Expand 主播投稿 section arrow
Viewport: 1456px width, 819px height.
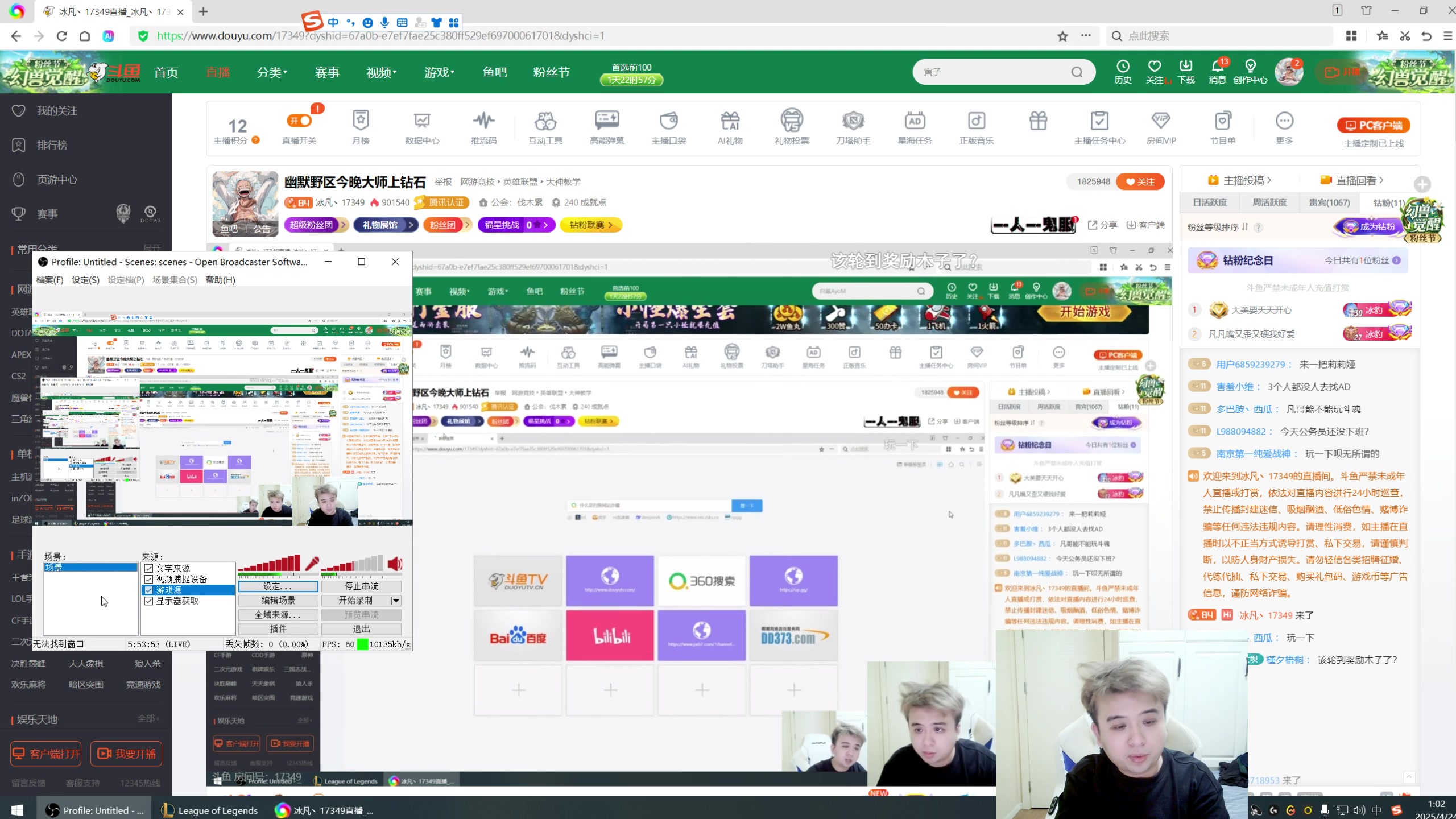pyautogui.click(x=1269, y=180)
